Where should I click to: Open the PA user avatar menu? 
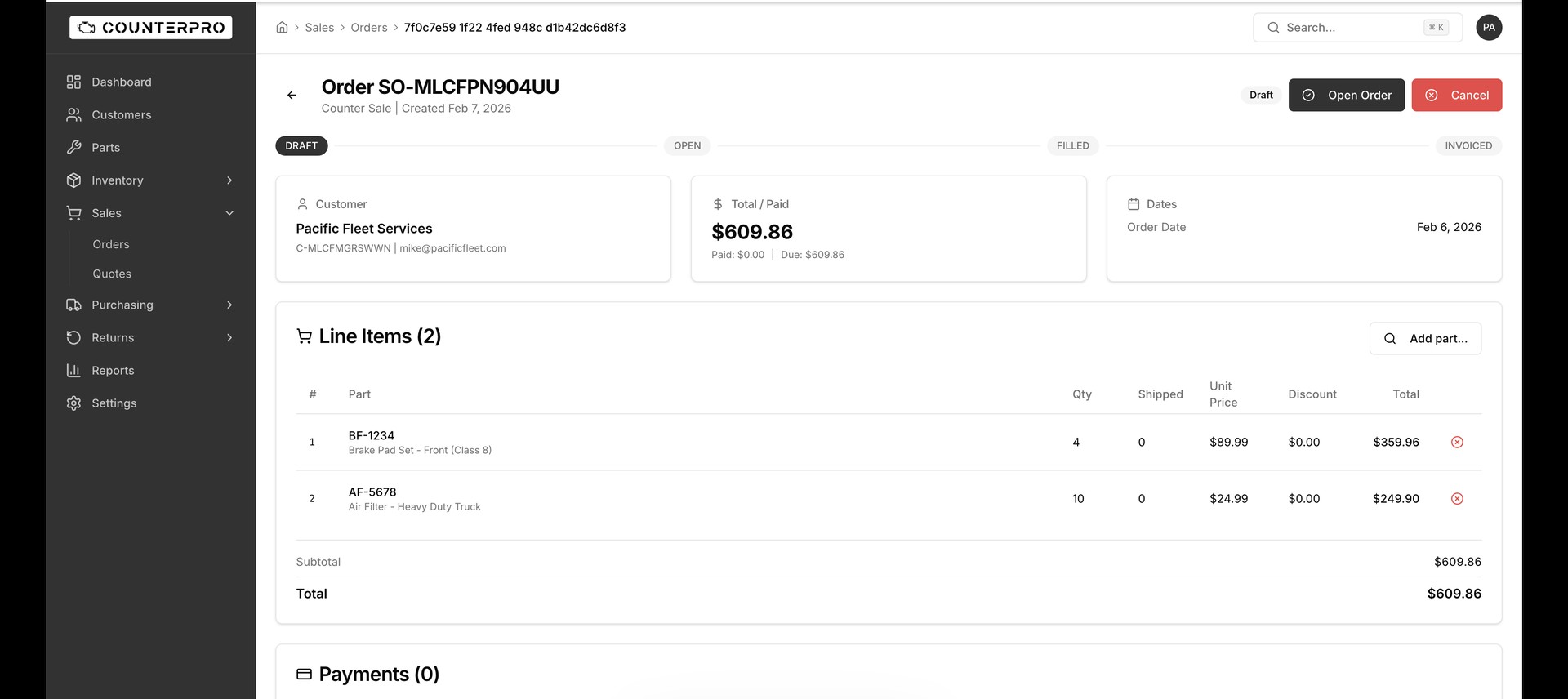click(1488, 28)
